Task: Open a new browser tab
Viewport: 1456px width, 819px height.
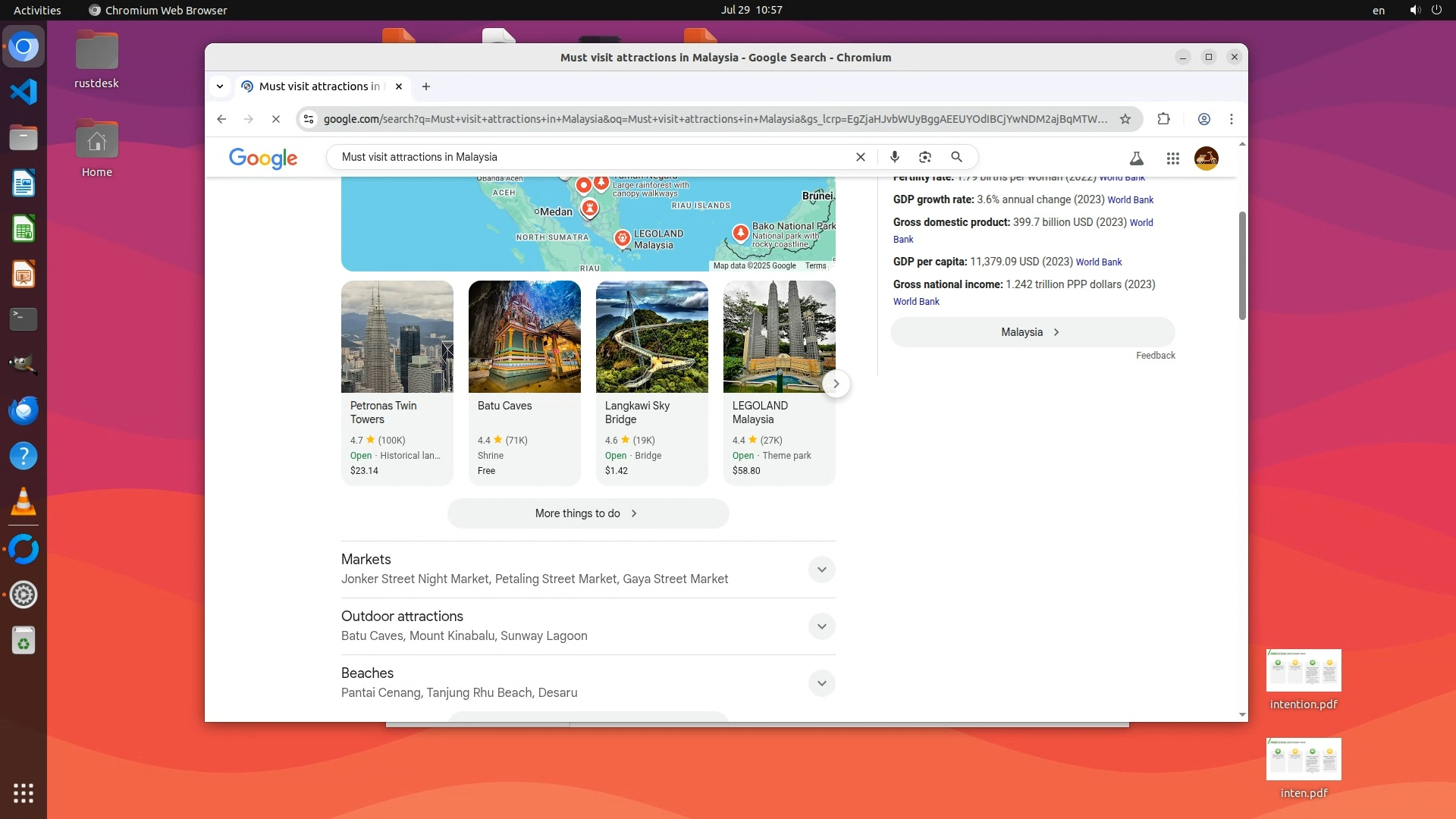Action: pos(426,86)
